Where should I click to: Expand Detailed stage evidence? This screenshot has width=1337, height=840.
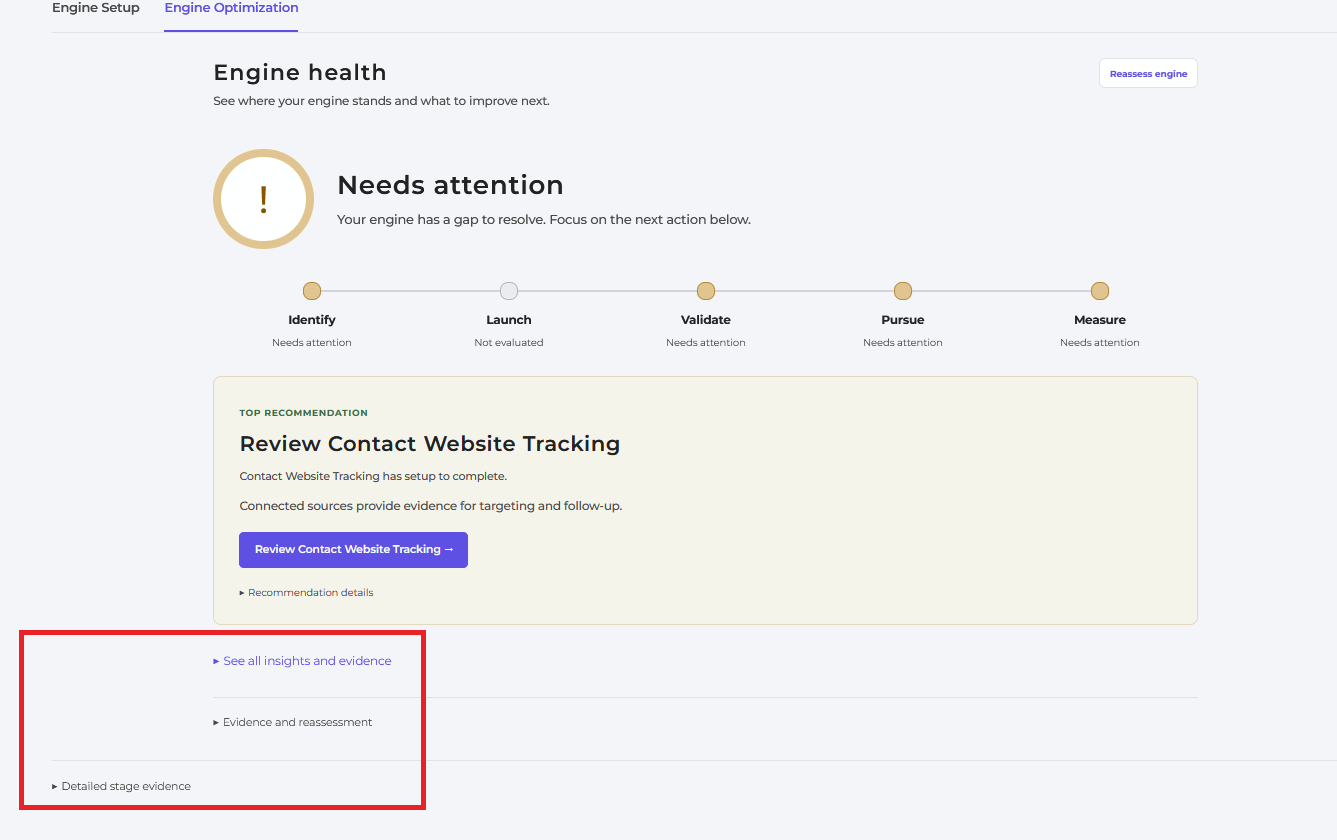121,786
